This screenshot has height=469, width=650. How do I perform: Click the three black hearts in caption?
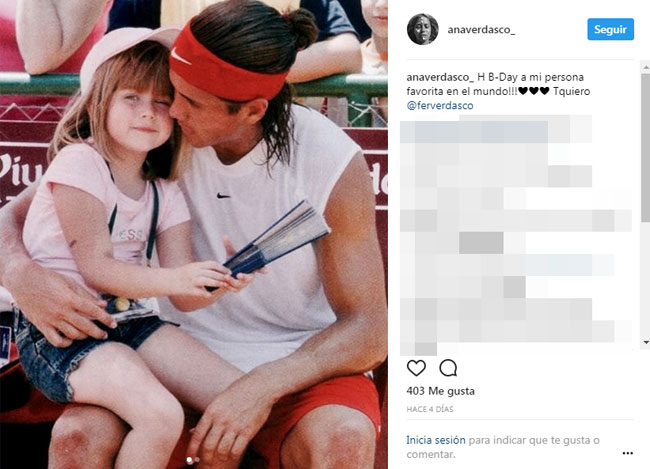tap(534, 91)
